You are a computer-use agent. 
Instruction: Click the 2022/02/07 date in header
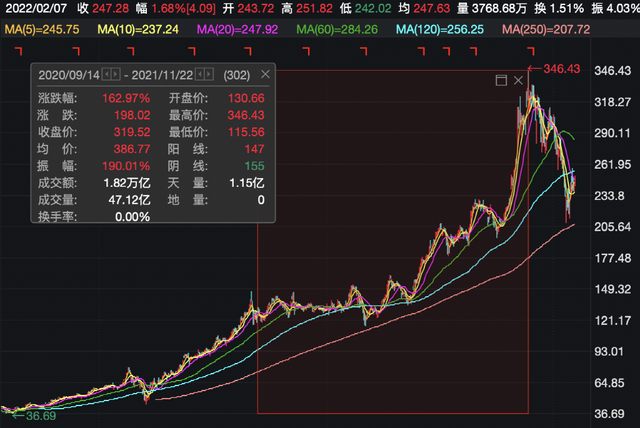click(x=35, y=8)
